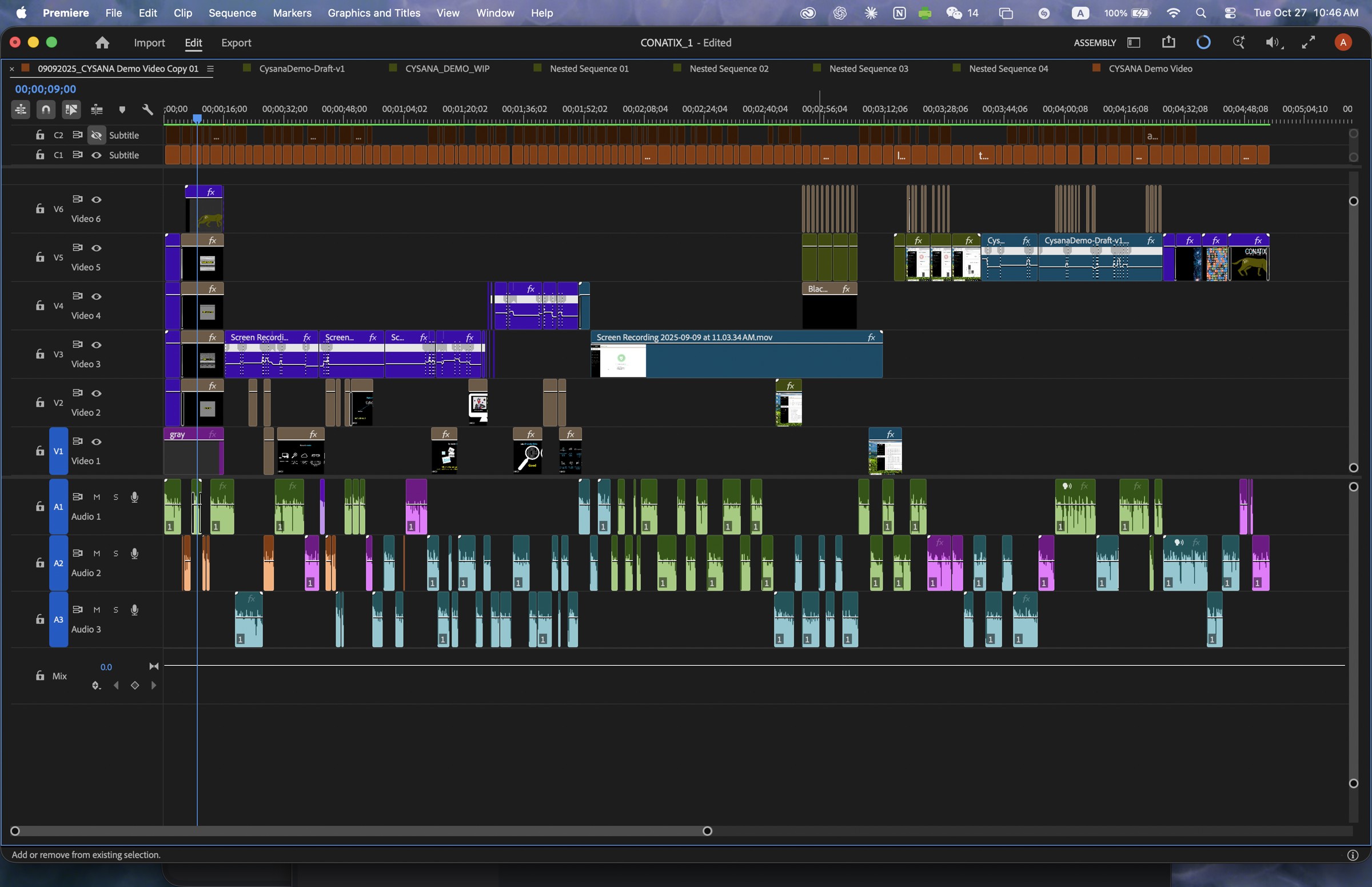The image size is (1372, 887).
Task: Click the user account avatar
Action: 1343,43
